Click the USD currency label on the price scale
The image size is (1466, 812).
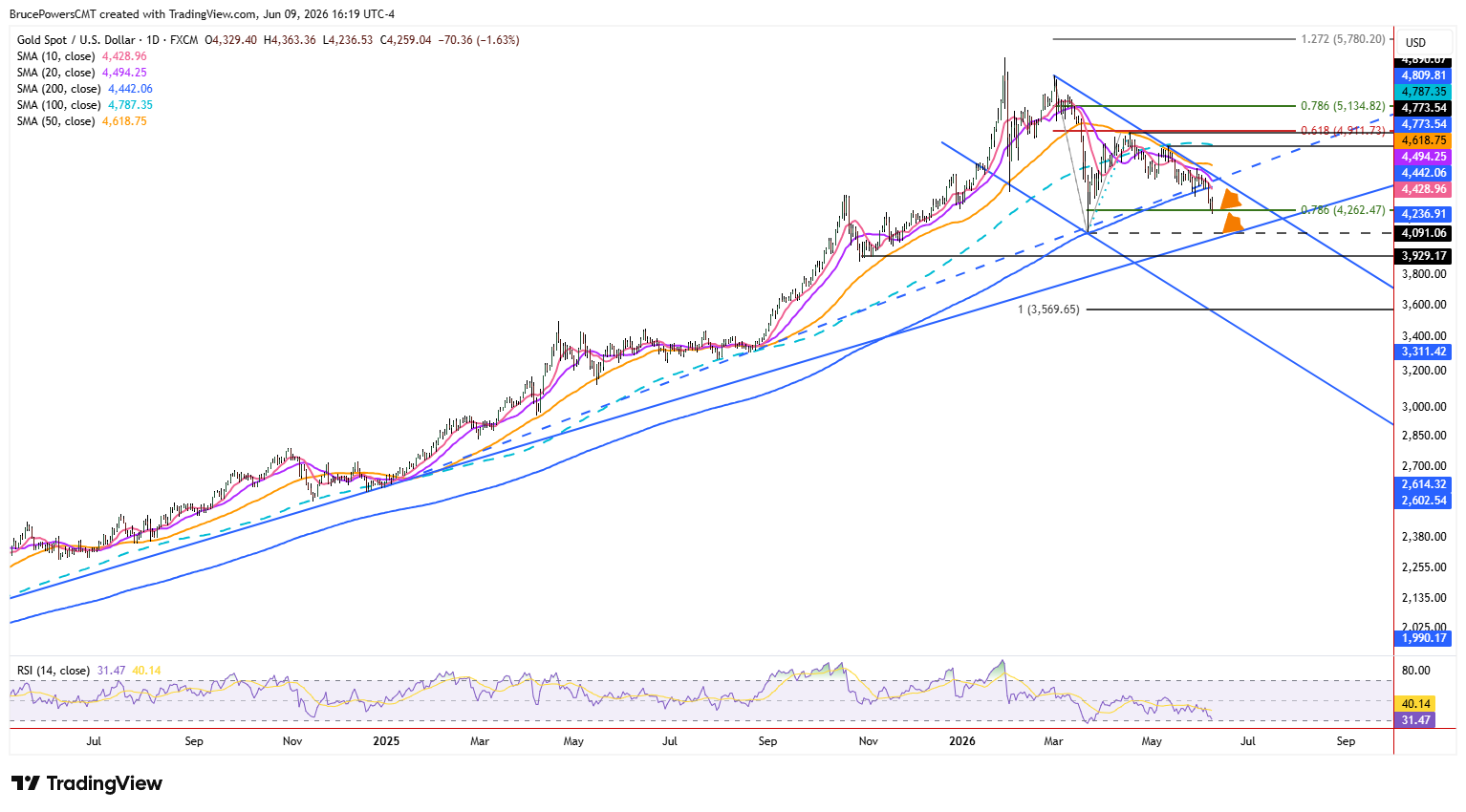[x=1415, y=42]
